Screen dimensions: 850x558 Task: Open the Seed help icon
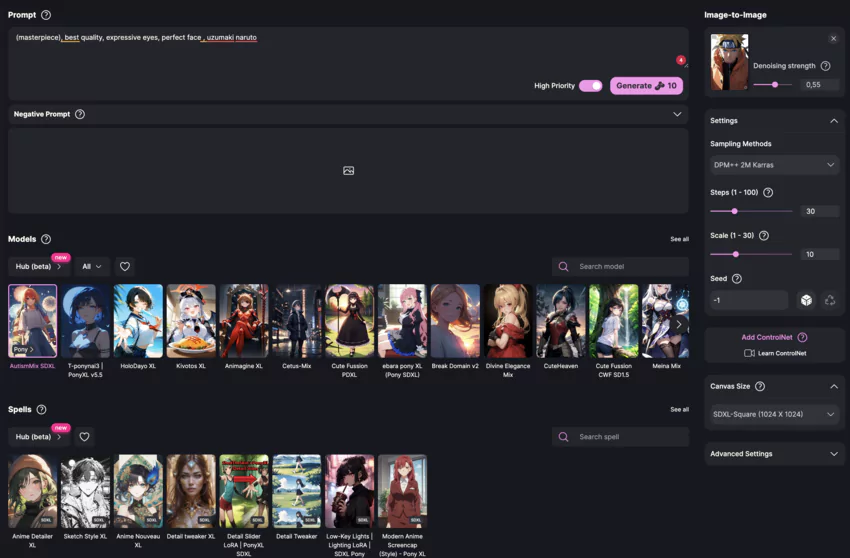tap(737, 279)
